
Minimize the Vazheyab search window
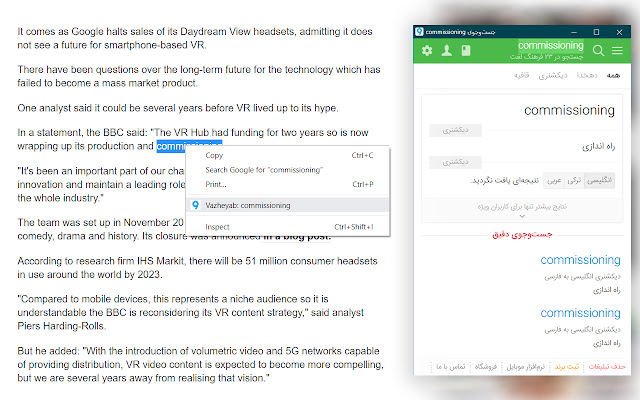click(574, 32)
